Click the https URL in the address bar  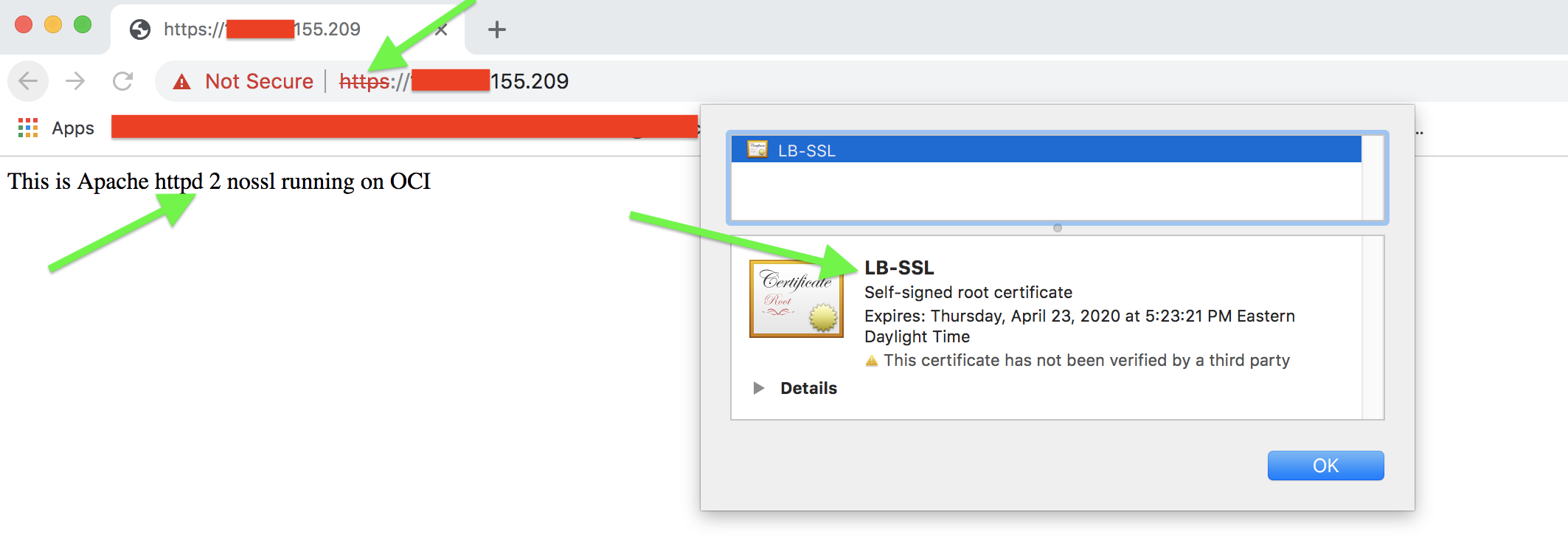pos(454,81)
